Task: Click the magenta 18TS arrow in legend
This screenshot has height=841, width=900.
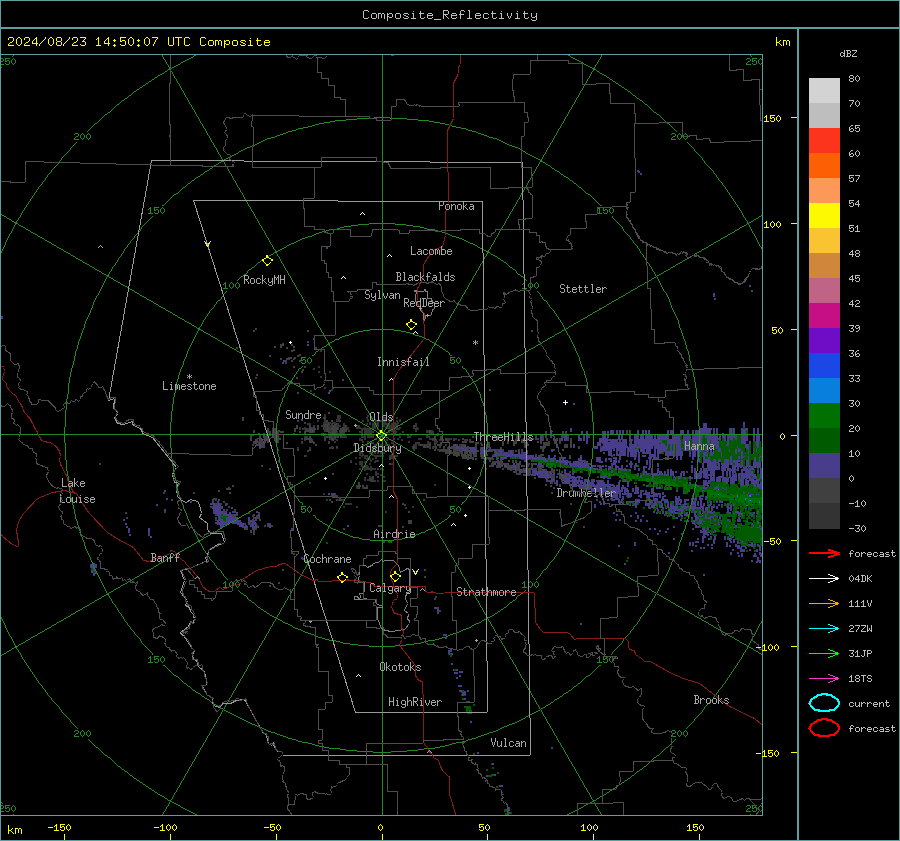Action: click(824, 679)
